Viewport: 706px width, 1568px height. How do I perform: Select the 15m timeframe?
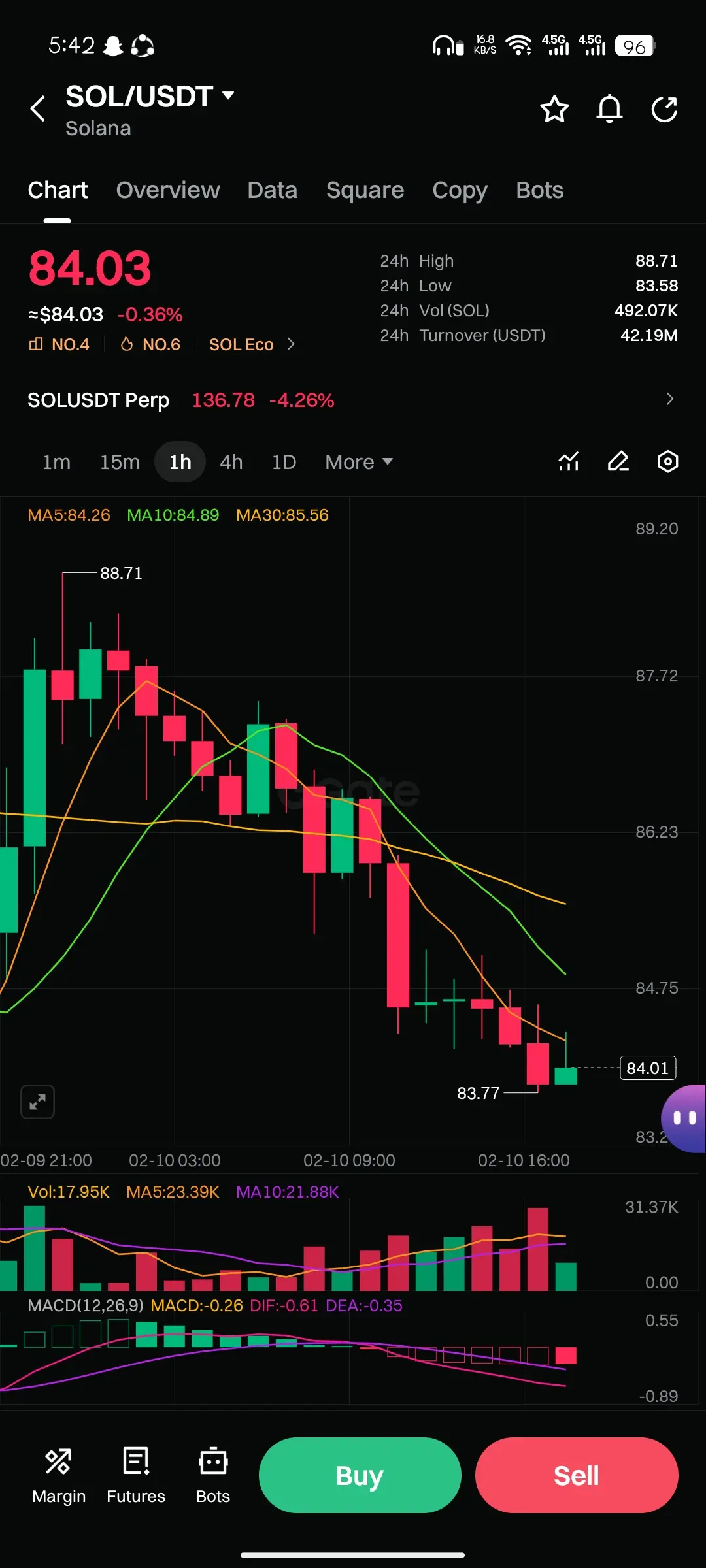click(x=120, y=462)
